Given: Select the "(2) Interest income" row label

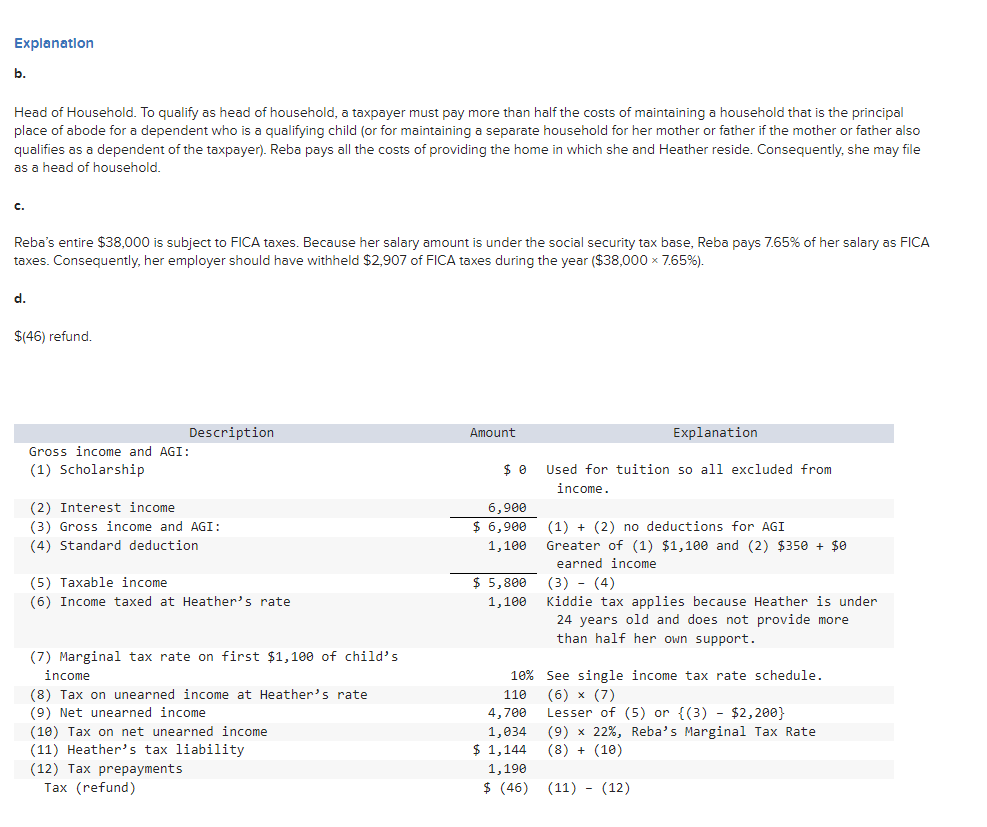Looking at the screenshot, I should 102,508.
